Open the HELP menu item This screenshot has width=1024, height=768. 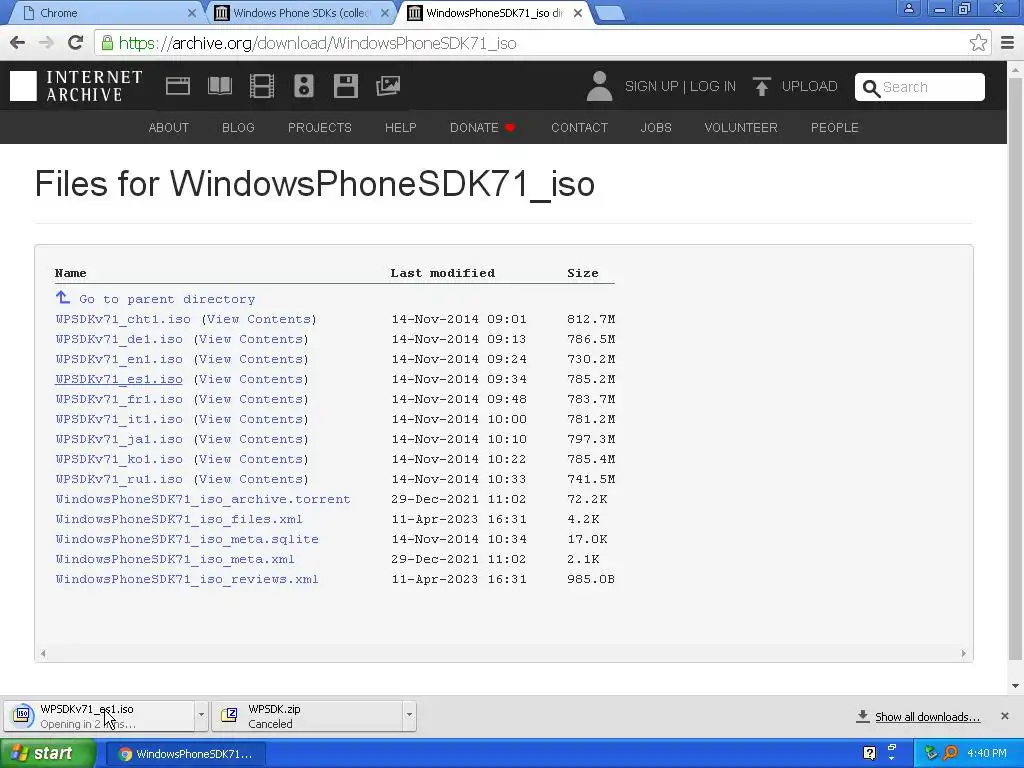[400, 127]
